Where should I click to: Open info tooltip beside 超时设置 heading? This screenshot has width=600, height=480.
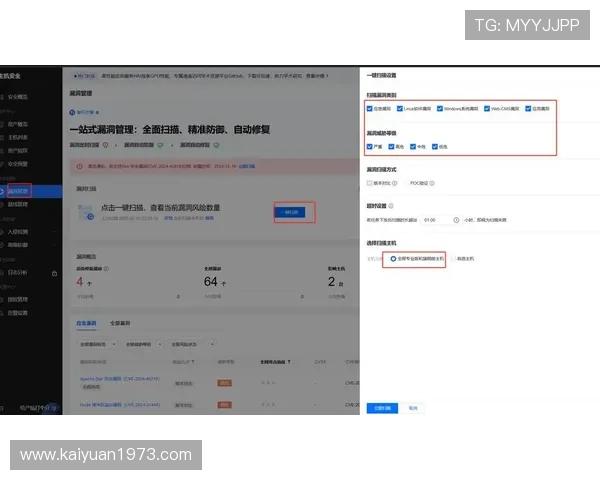pos(391,206)
